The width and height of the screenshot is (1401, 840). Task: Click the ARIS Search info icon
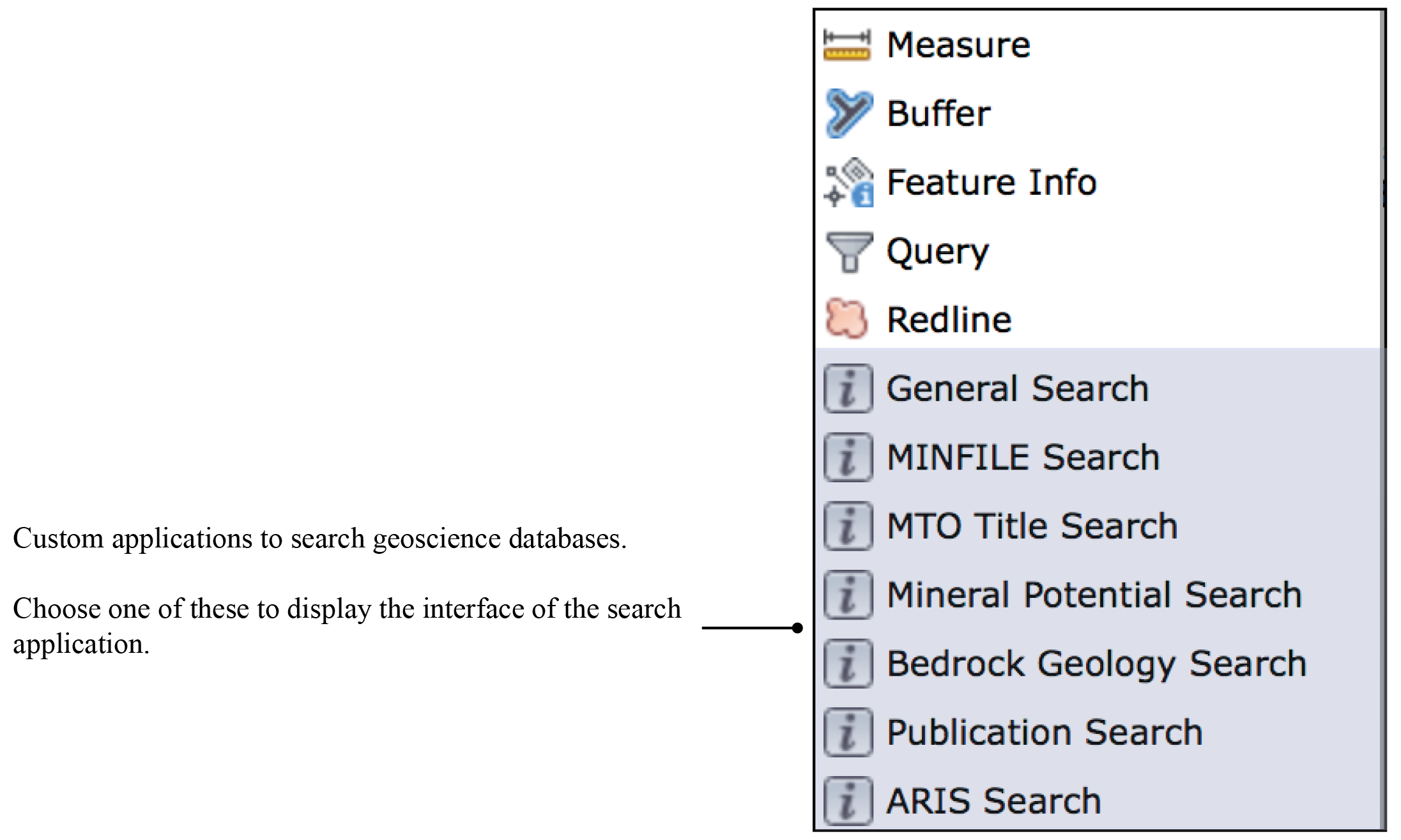(x=848, y=801)
